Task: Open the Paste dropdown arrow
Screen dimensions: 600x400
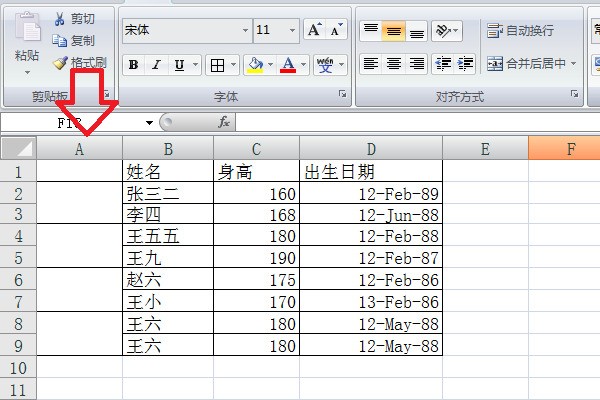Action: point(27,72)
